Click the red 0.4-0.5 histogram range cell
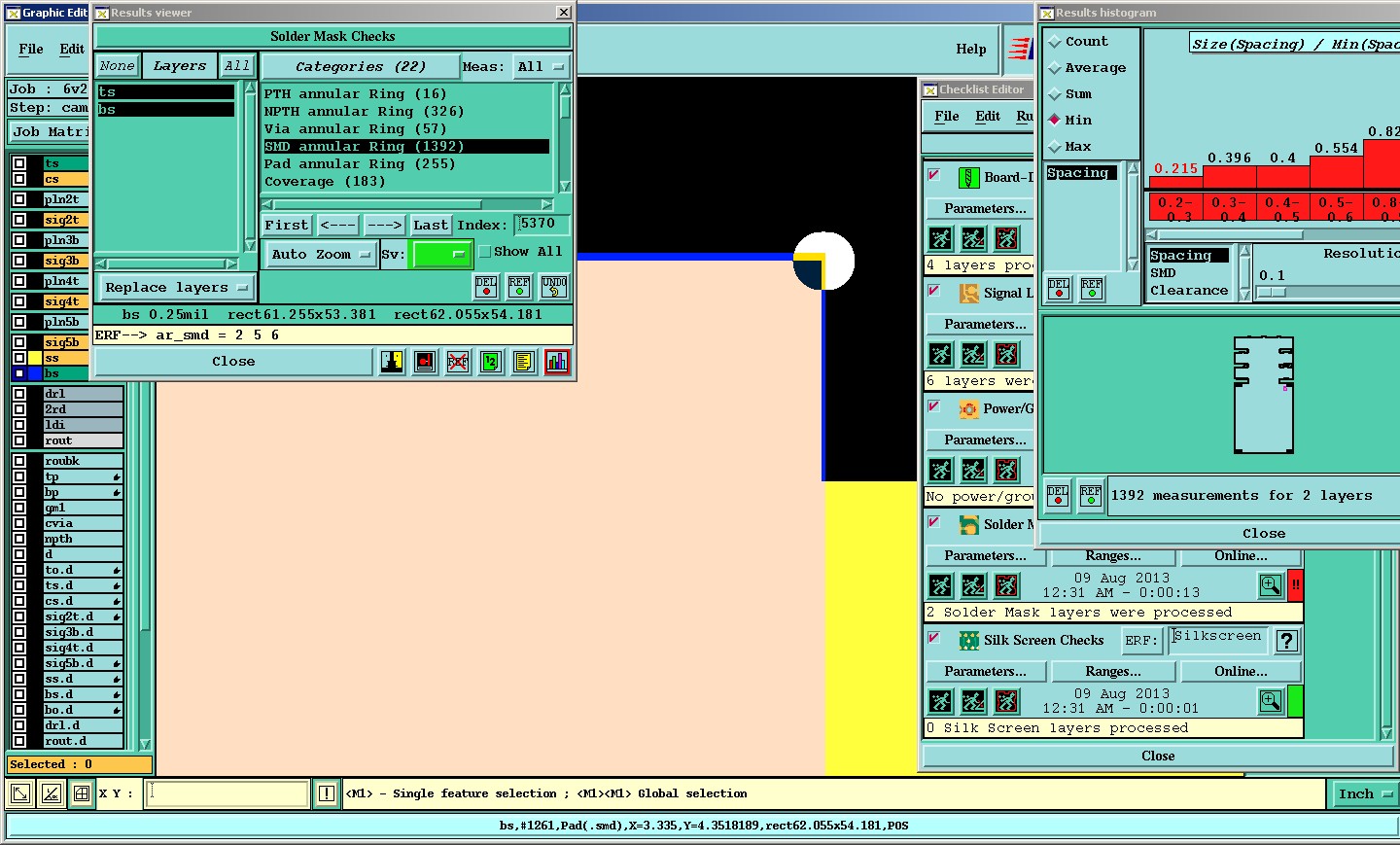This screenshot has height=845, width=1400. [1282, 208]
